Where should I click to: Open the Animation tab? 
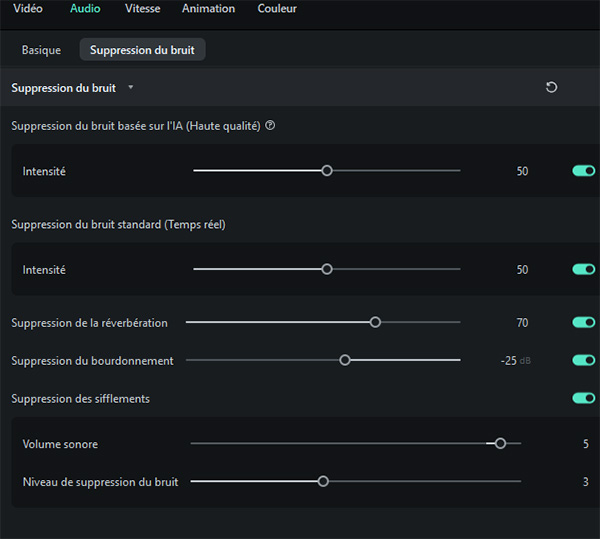208,9
